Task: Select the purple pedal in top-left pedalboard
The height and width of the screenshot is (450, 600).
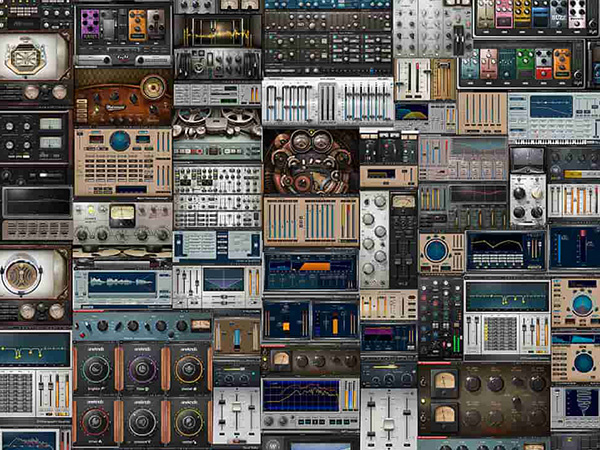Action: pyautogui.click(x=90, y=24)
